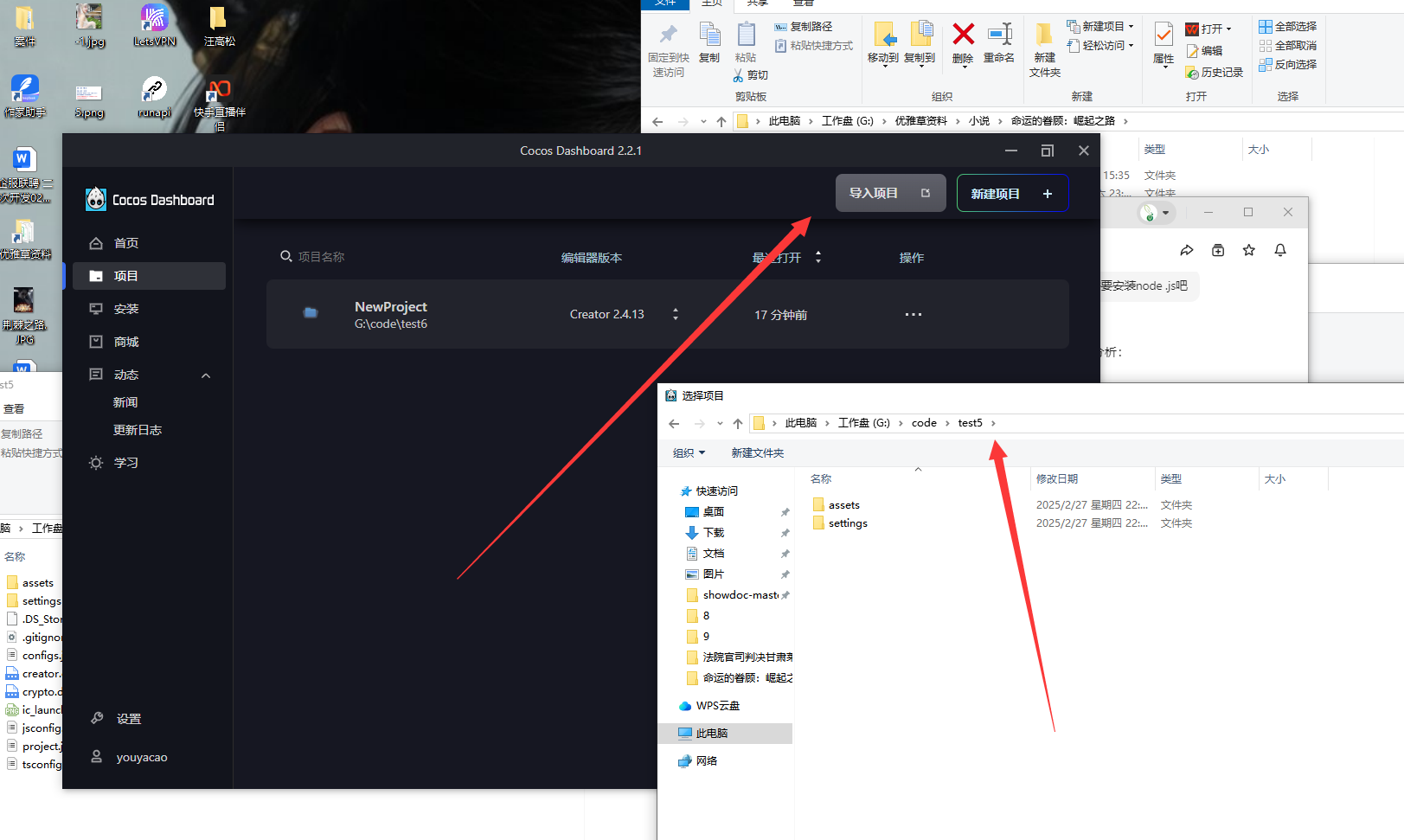
Task: Select the NewProject project row name
Action: (391, 306)
